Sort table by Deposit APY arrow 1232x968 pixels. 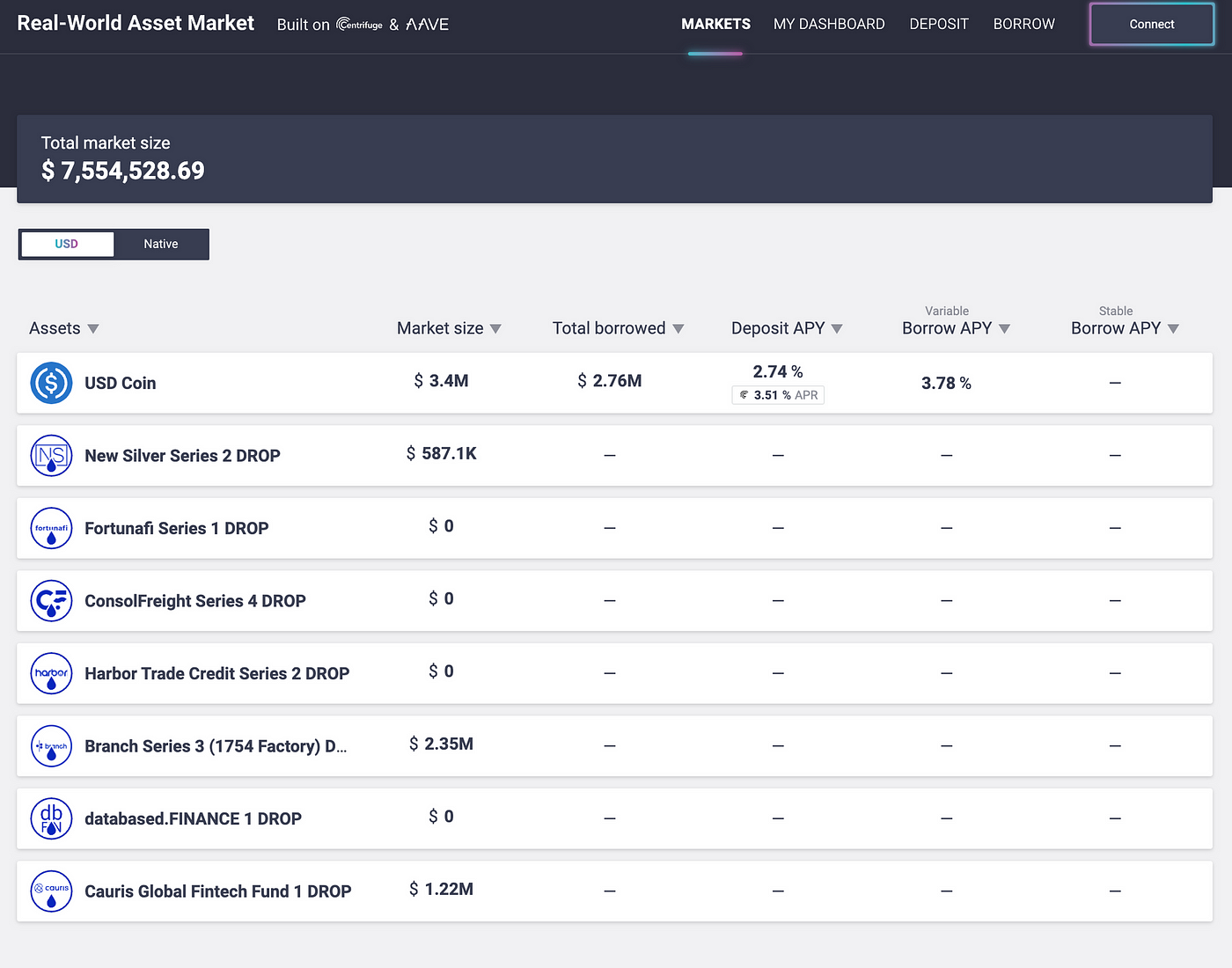(x=837, y=328)
